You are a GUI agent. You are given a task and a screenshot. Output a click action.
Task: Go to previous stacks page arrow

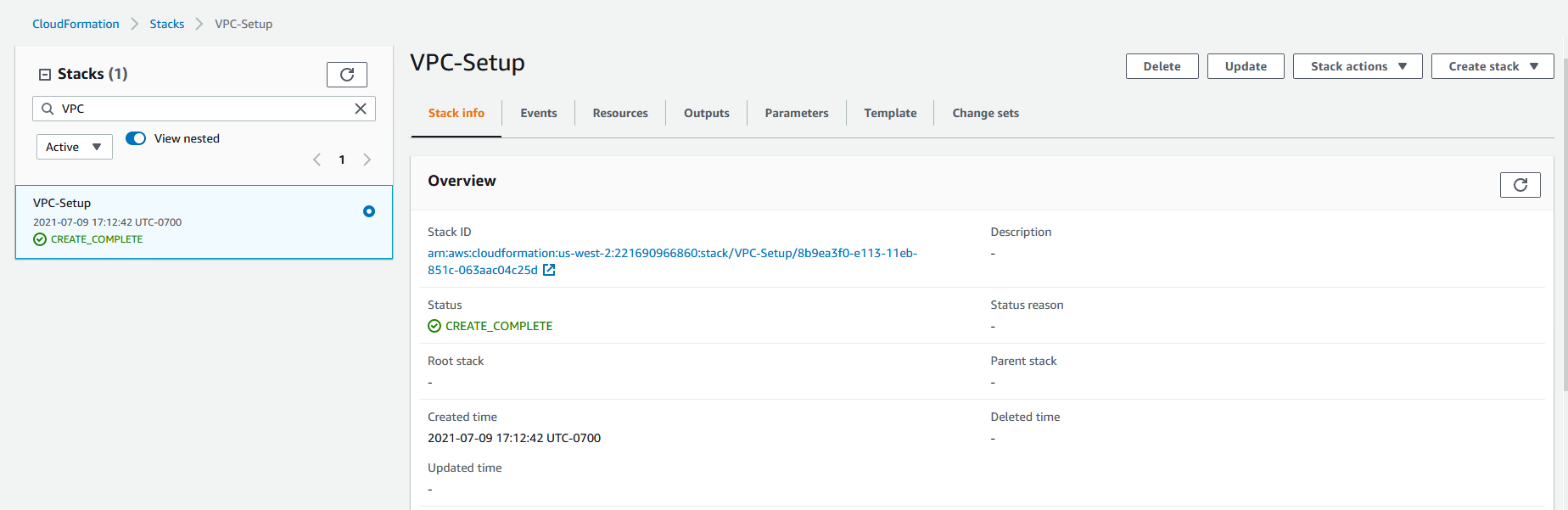pyautogui.click(x=316, y=160)
